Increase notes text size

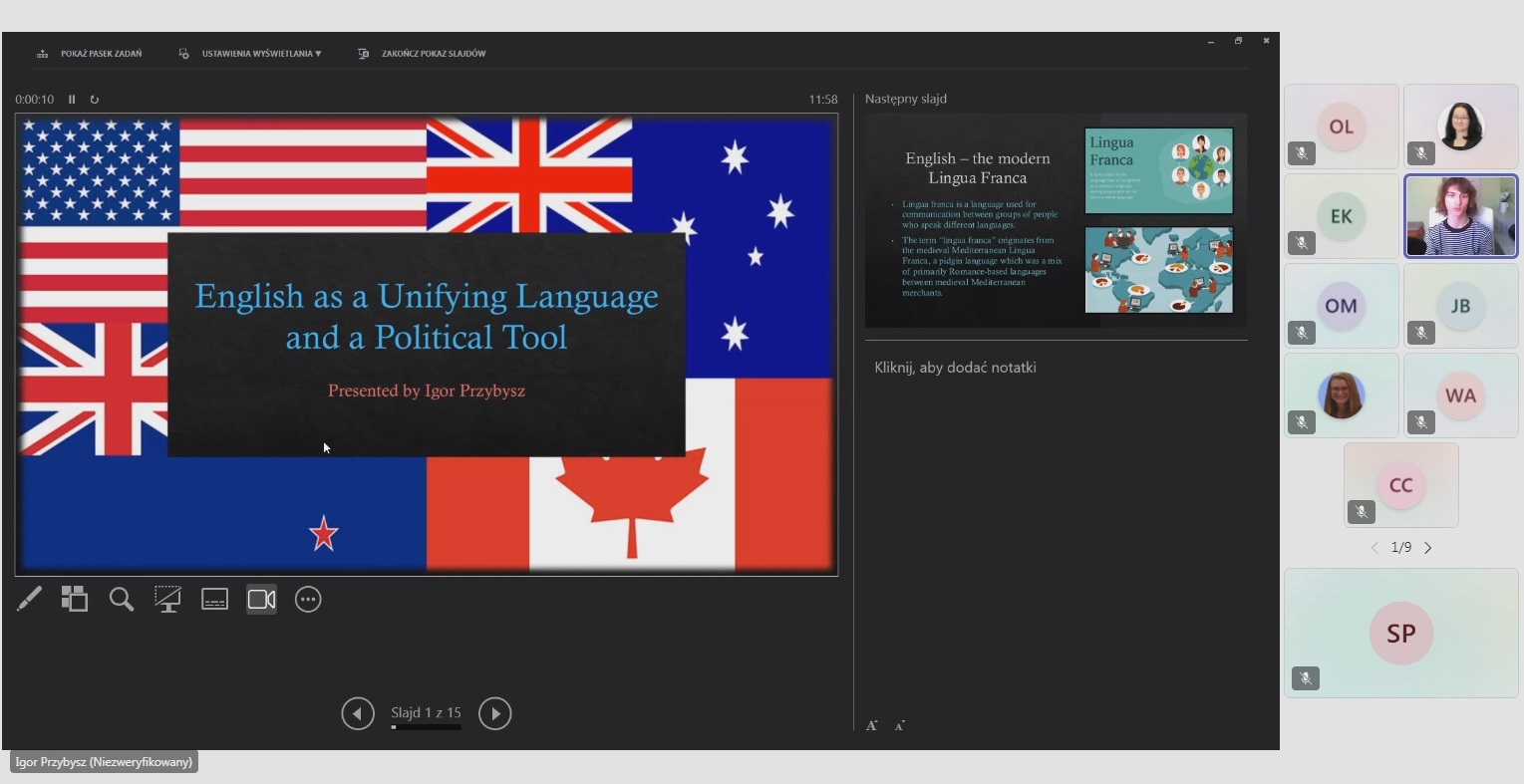(x=872, y=726)
